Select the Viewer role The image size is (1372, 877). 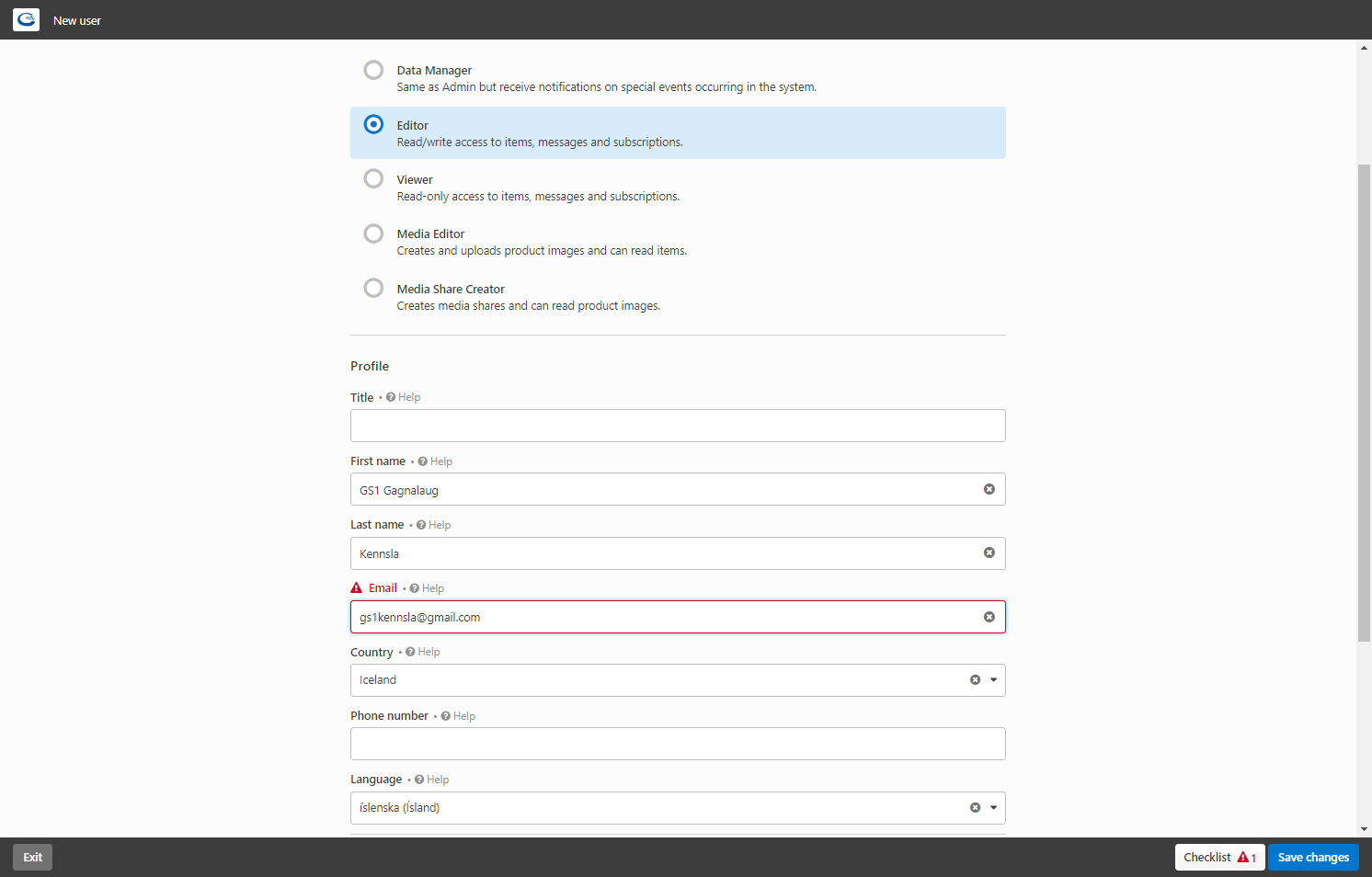coord(373,178)
